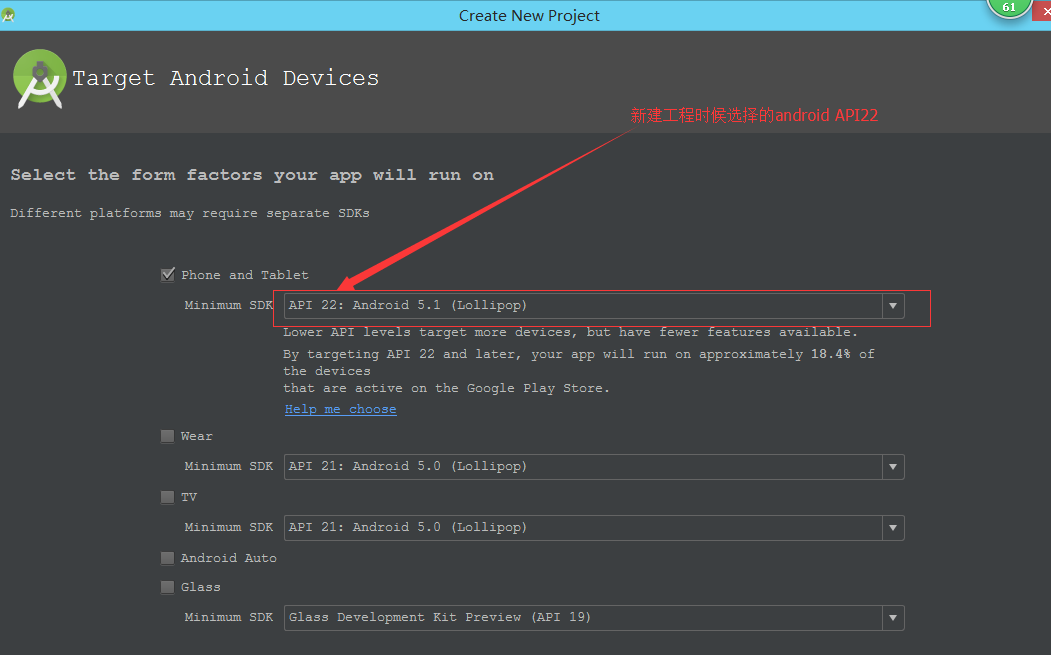Open the Glass Minimum SDK dropdown arrow
The height and width of the screenshot is (655, 1051).
(893, 617)
